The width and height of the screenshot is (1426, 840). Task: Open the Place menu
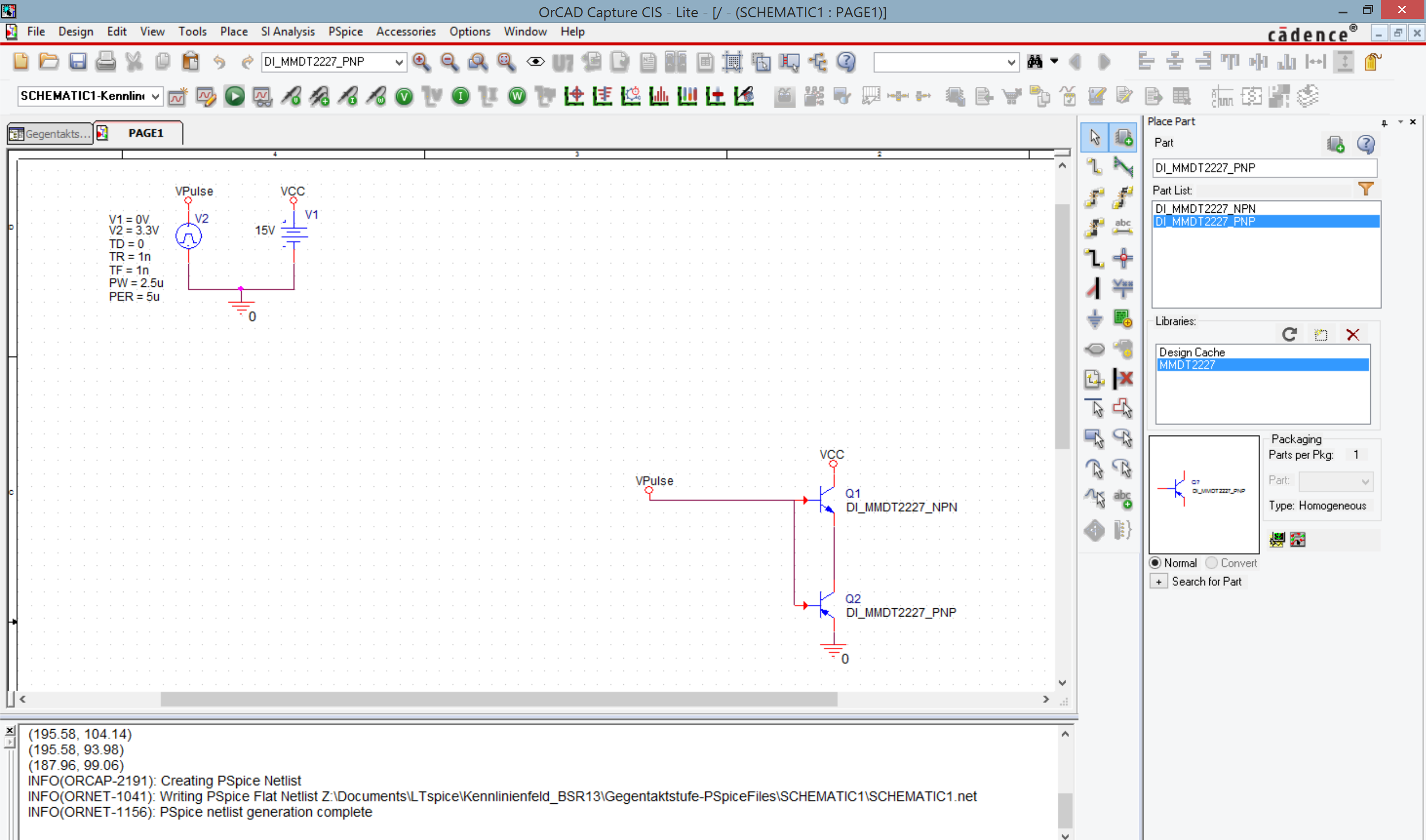point(234,32)
